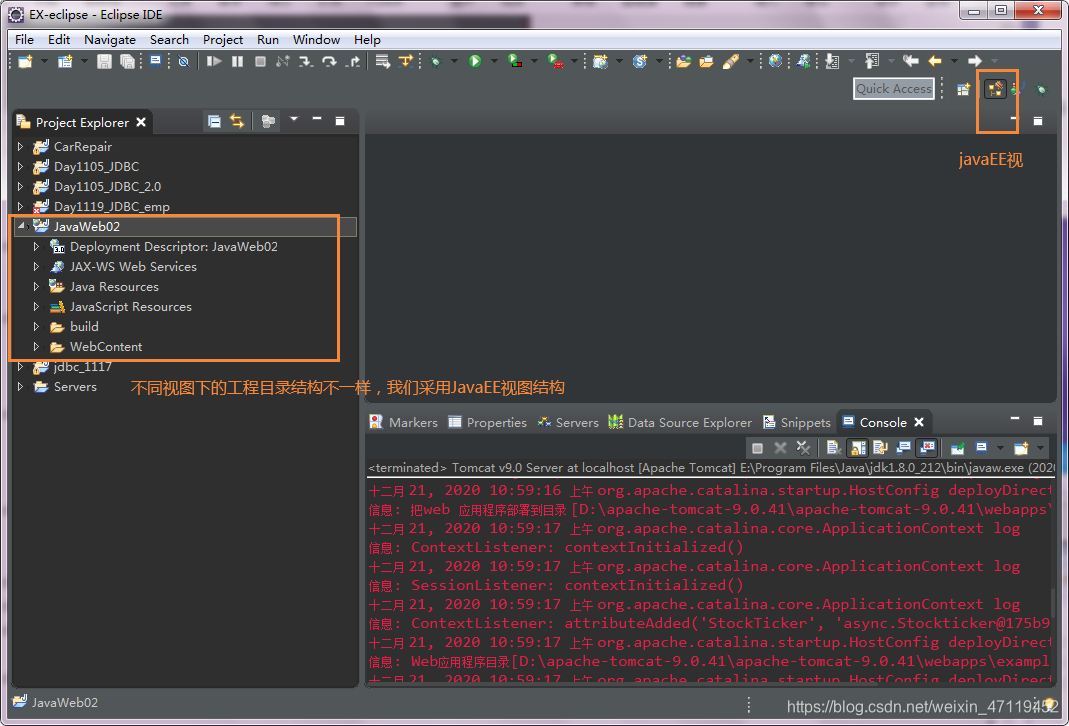Click the Quick Access search field
The width and height of the screenshot is (1069, 726).
click(x=893, y=89)
